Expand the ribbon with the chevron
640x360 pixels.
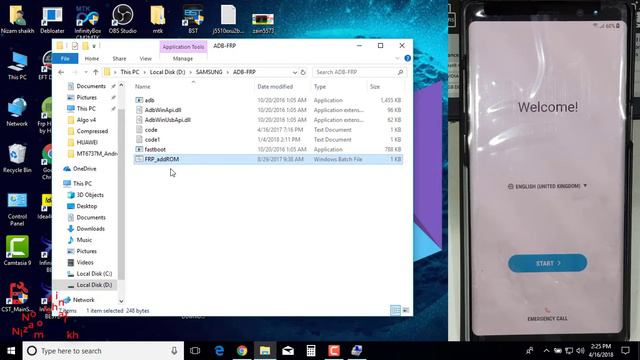(398, 58)
